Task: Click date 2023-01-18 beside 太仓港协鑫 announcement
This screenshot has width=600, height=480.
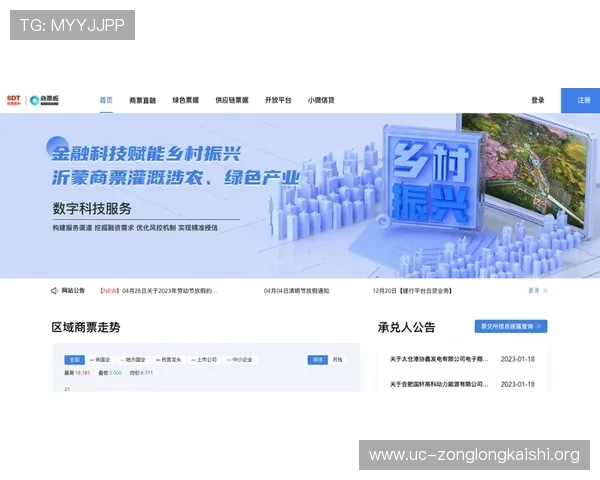Action: 517,359
